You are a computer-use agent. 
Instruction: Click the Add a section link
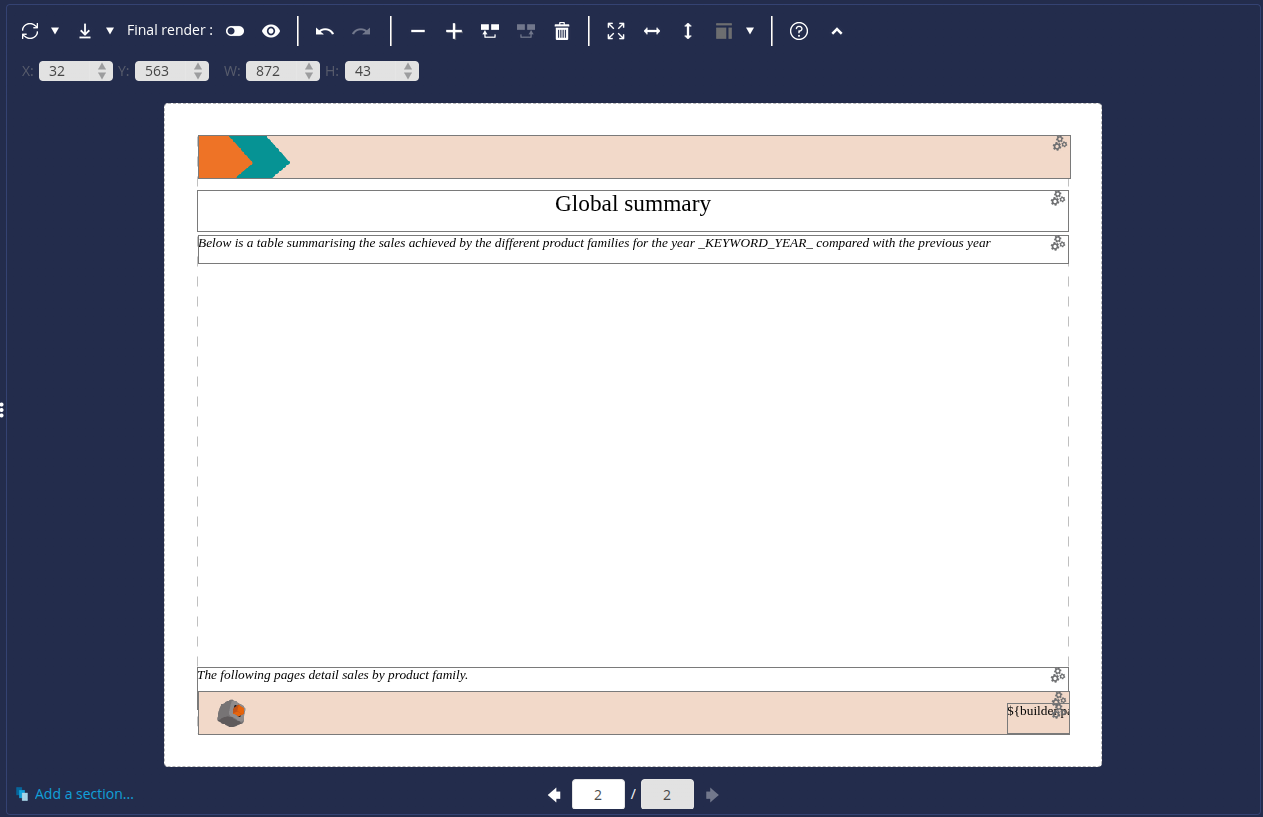coord(85,793)
